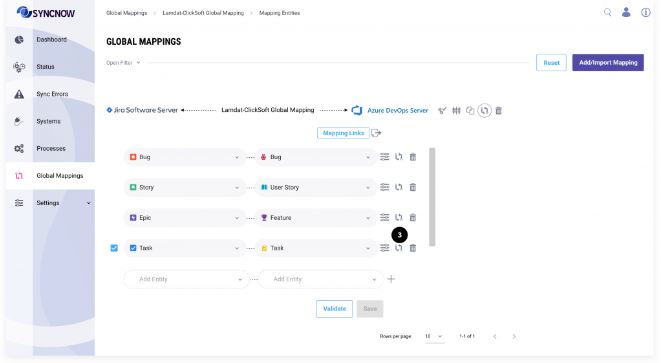Click the Processes gears icon
This screenshot has width=661, height=363.
[x=19, y=148]
